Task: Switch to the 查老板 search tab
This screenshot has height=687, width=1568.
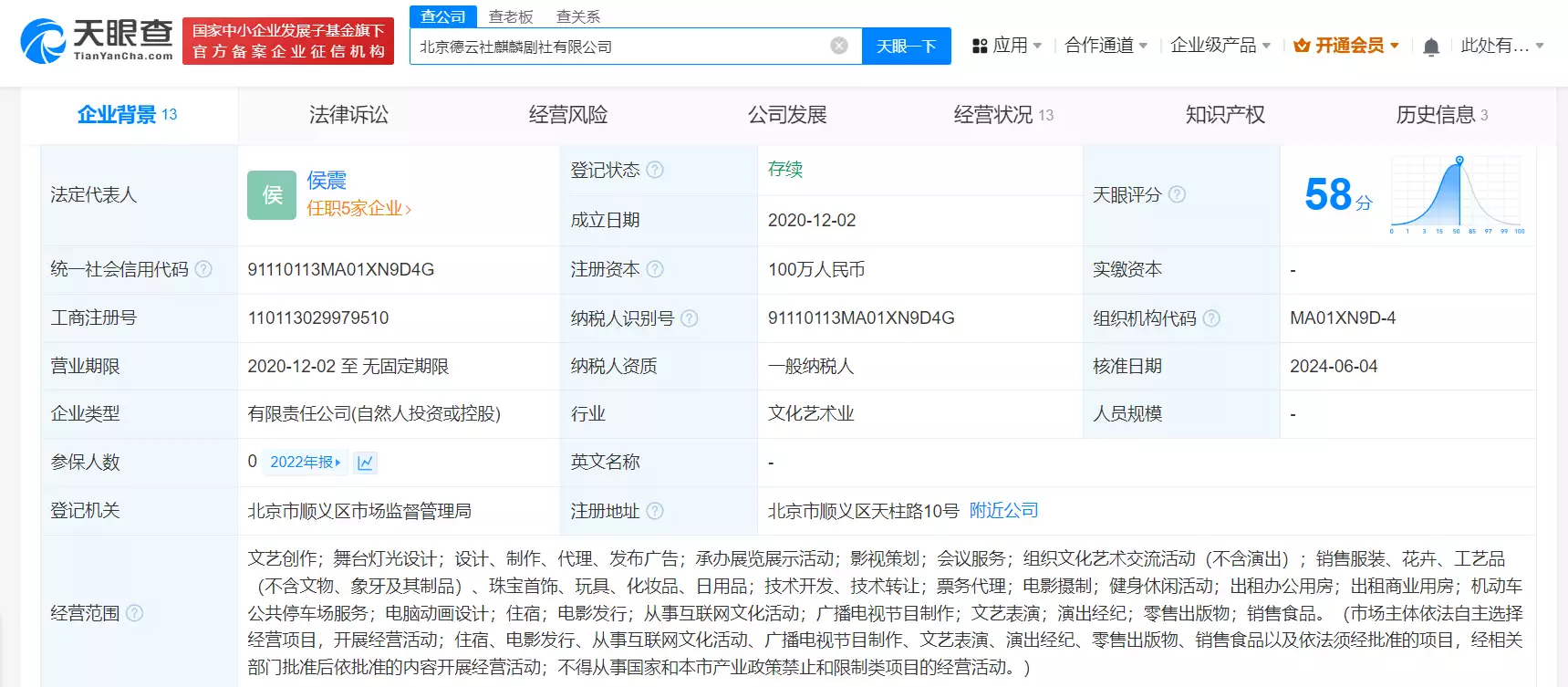Action: pos(511,16)
